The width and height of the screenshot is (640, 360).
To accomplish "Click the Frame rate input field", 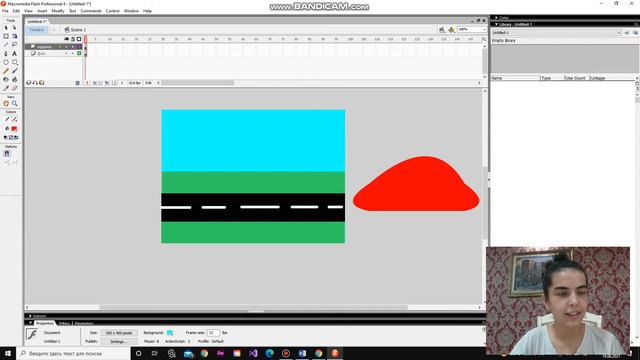I will pyautogui.click(x=213, y=333).
